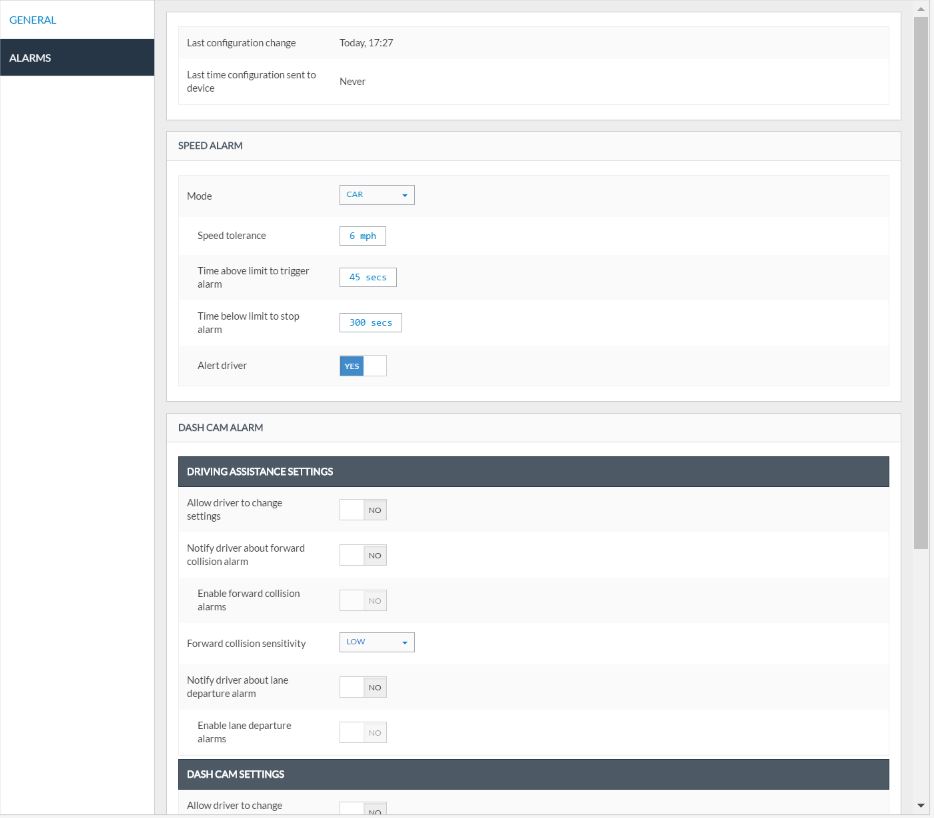Viewport: 934px width, 818px height.
Task: Select the Alarms tab in sidebar
Action: pyautogui.click(x=77, y=57)
